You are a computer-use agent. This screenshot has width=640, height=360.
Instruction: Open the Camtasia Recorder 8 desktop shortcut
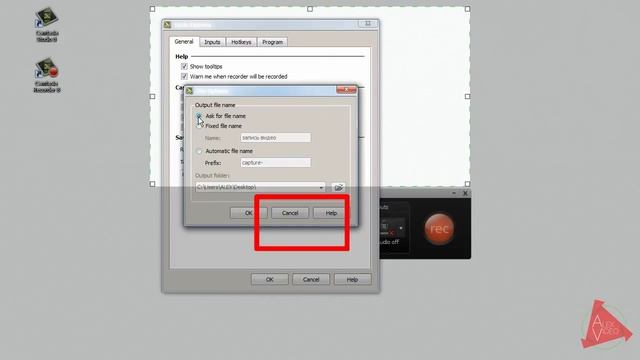click(x=47, y=75)
